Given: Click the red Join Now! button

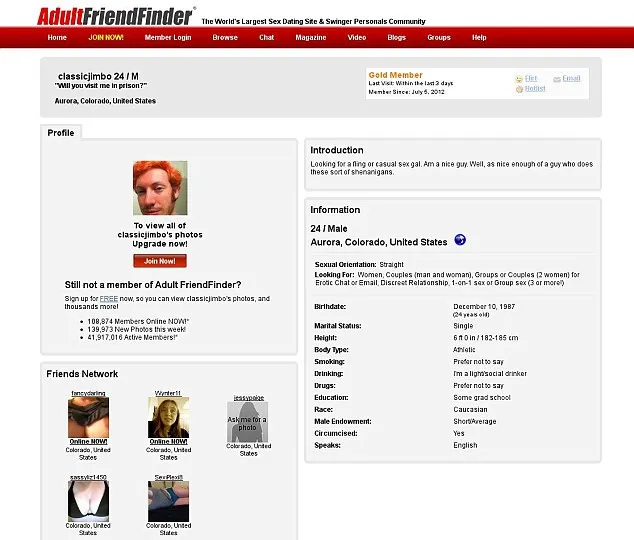Looking at the screenshot, I should click(x=160, y=261).
